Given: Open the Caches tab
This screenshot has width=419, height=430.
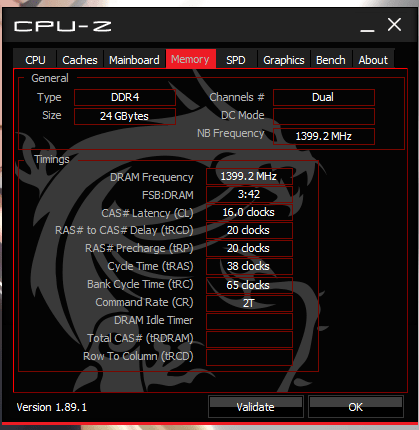Looking at the screenshot, I should [x=80, y=60].
